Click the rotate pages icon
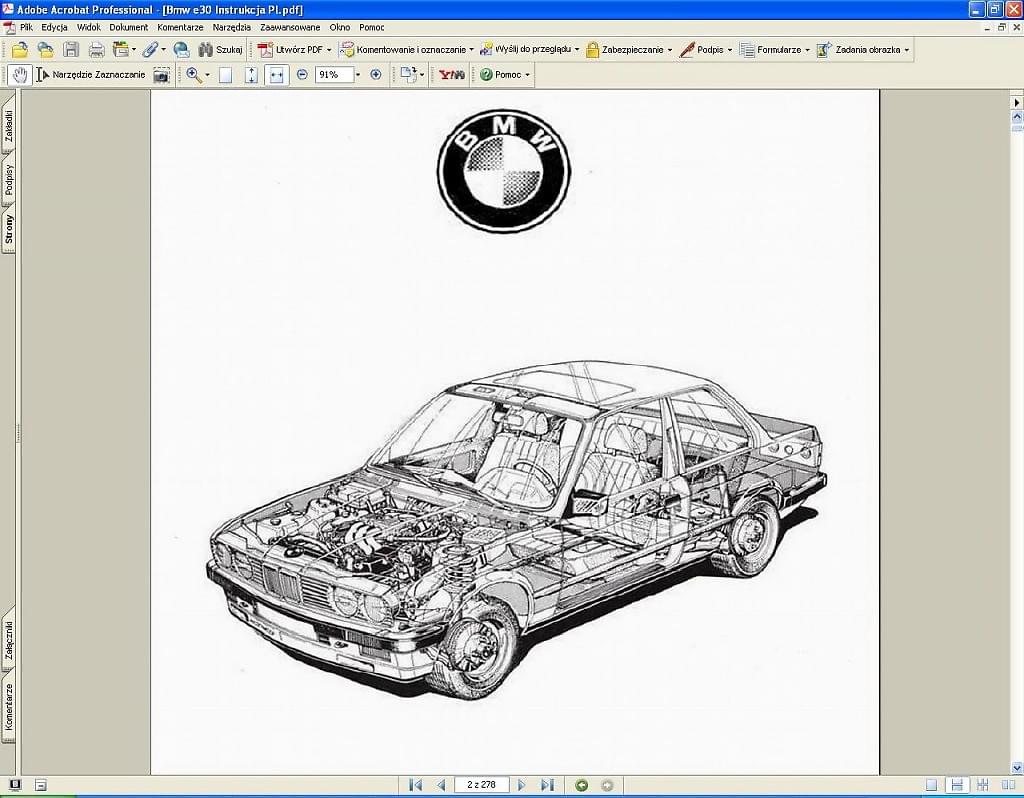Viewport: 1024px width, 798px height. [x=409, y=75]
